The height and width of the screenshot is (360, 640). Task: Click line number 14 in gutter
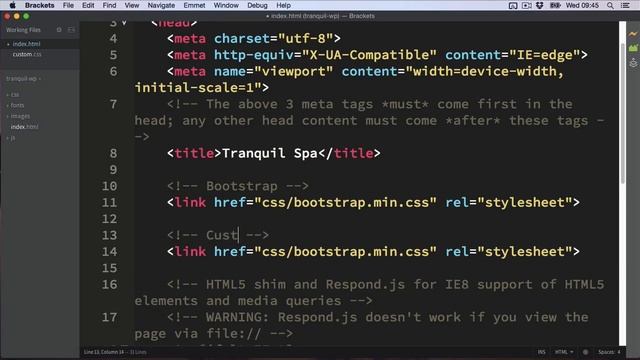(x=109, y=251)
